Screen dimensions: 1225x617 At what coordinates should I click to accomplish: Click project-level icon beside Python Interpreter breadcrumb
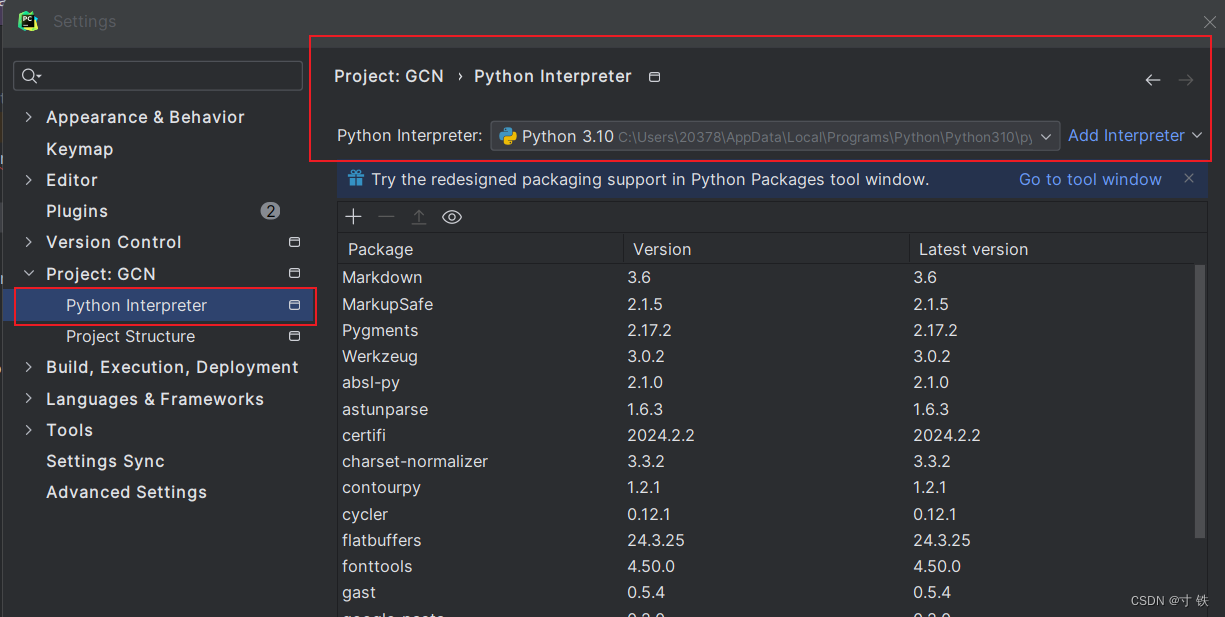(x=654, y=77)
